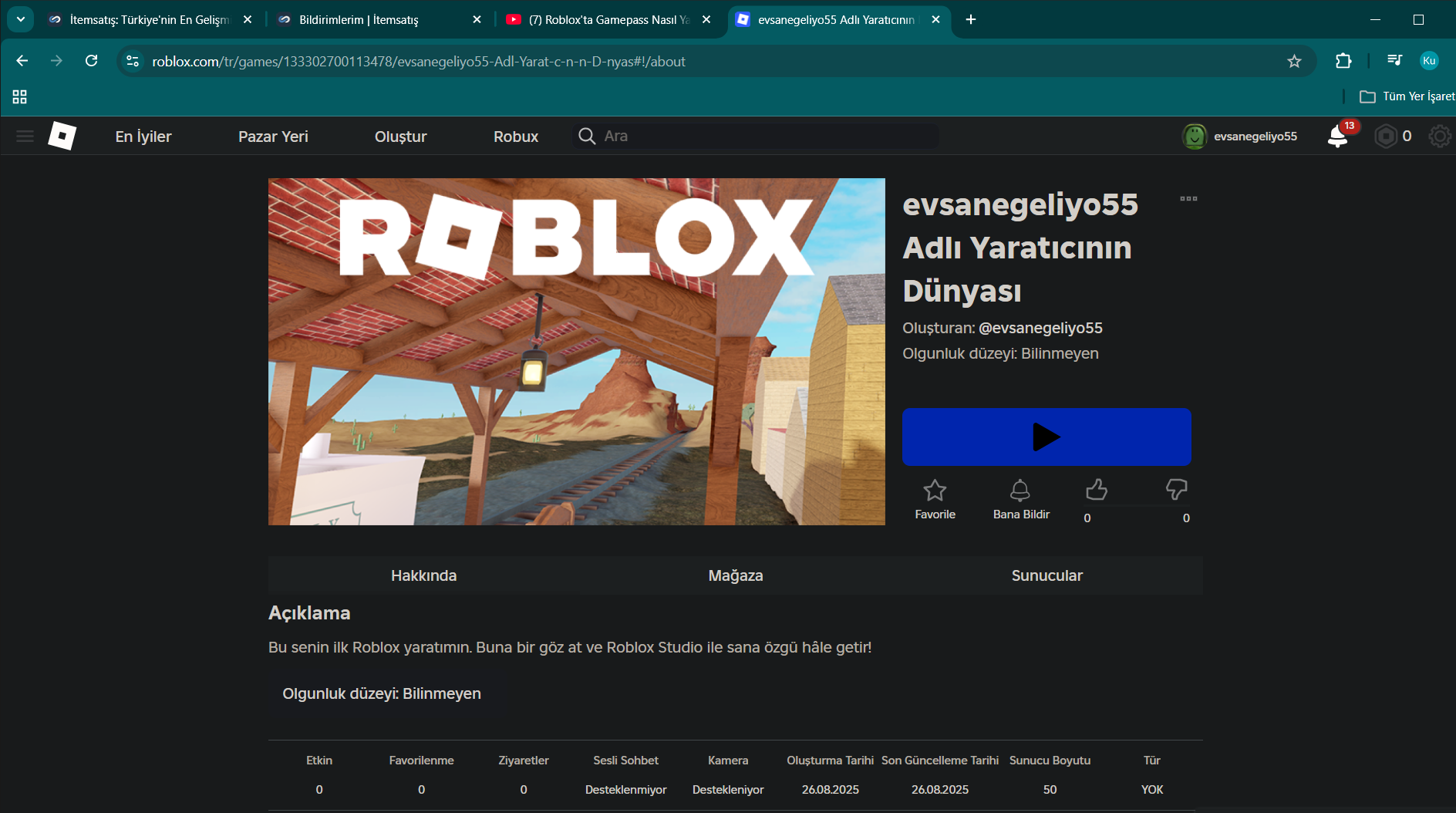Image resolution: width=1456 pixels, height=813 pixels.
Task: Reload the page
Action: (91, 61)
